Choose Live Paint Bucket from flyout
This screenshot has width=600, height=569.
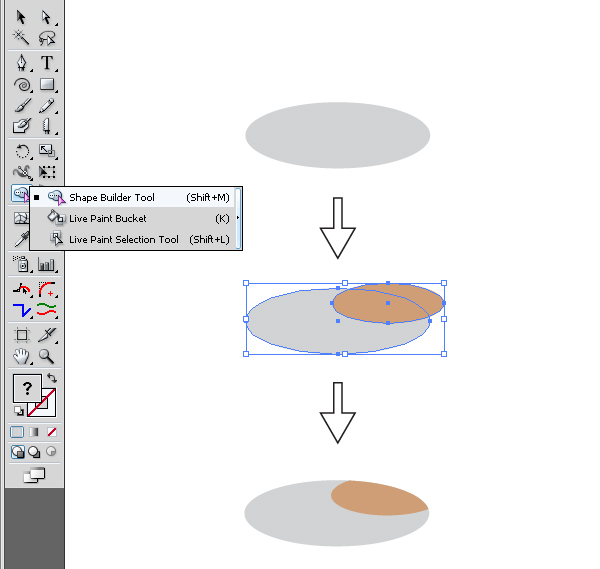click(x=132, y=218)
